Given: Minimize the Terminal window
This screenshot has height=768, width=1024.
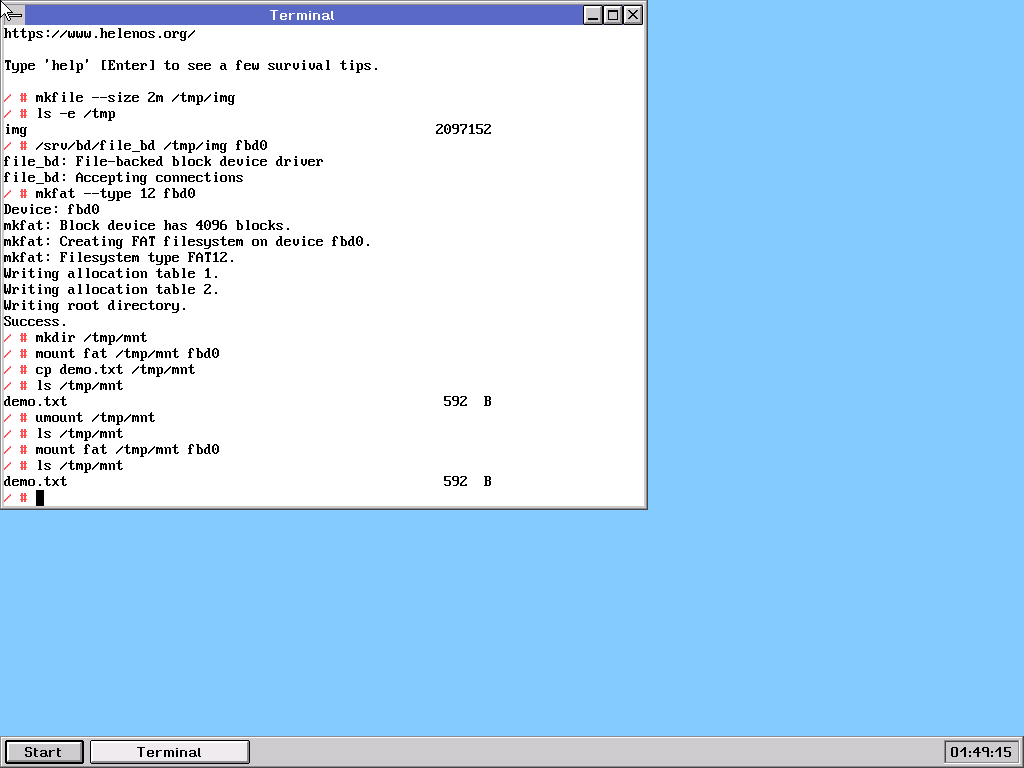Looking at the screenshot, I should [x=592, y=15].
